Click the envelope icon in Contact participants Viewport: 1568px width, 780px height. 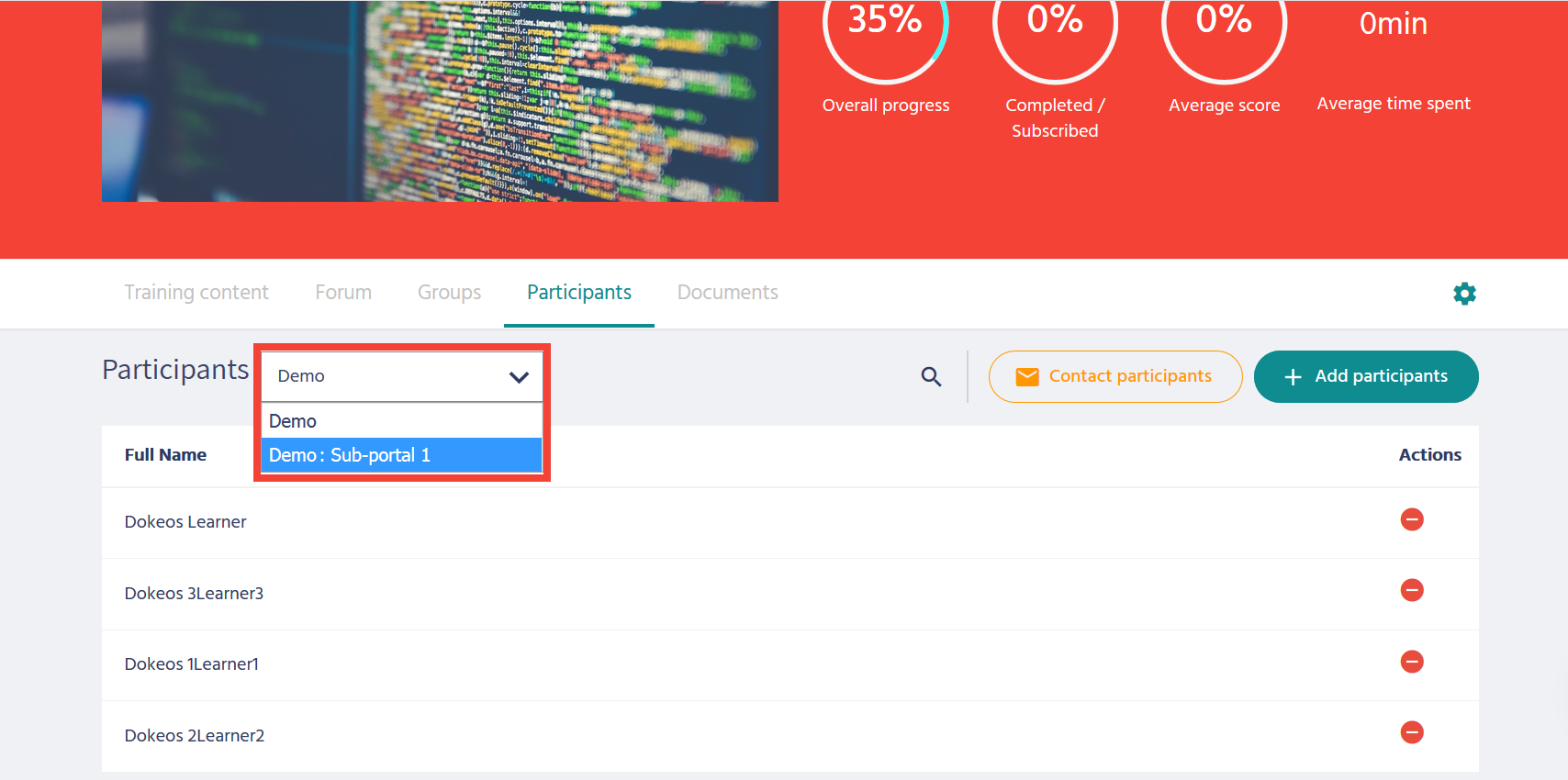click(x=1027, y=377)
